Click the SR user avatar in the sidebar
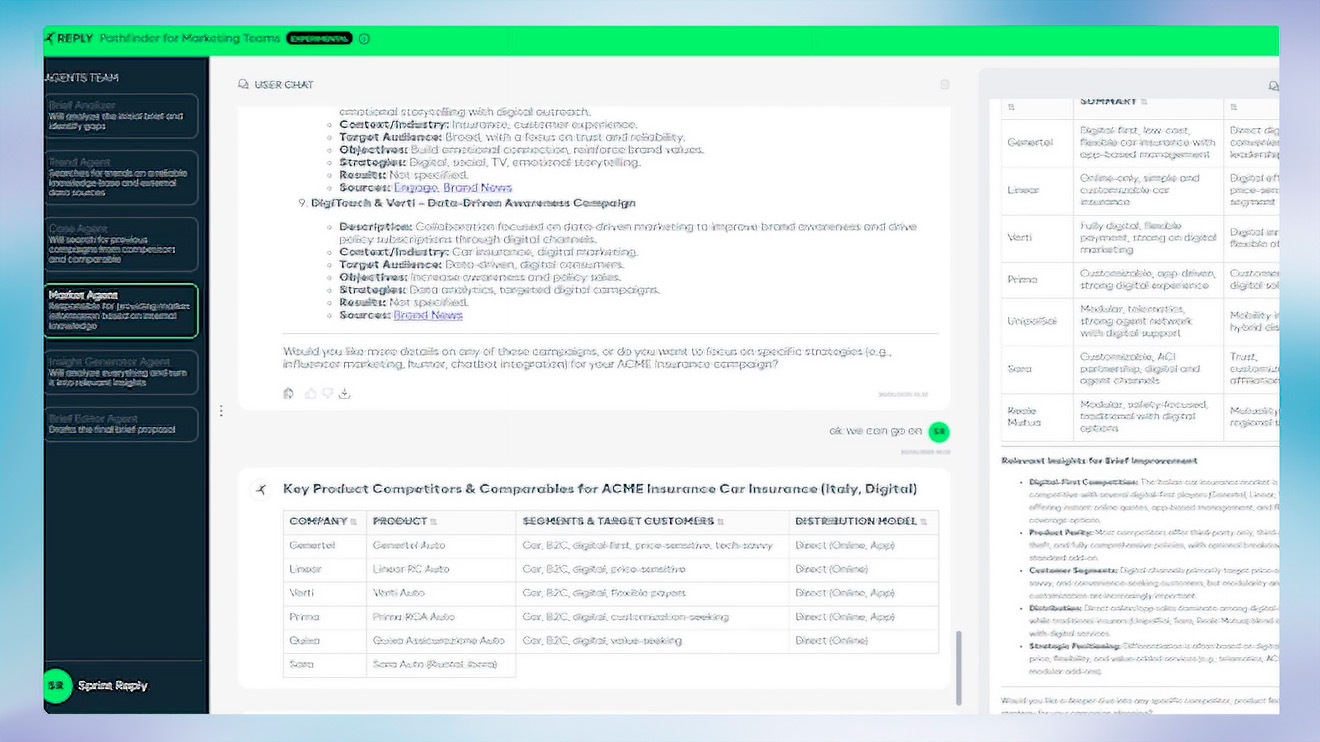The image size is (1320, 742). pos(58,686)
